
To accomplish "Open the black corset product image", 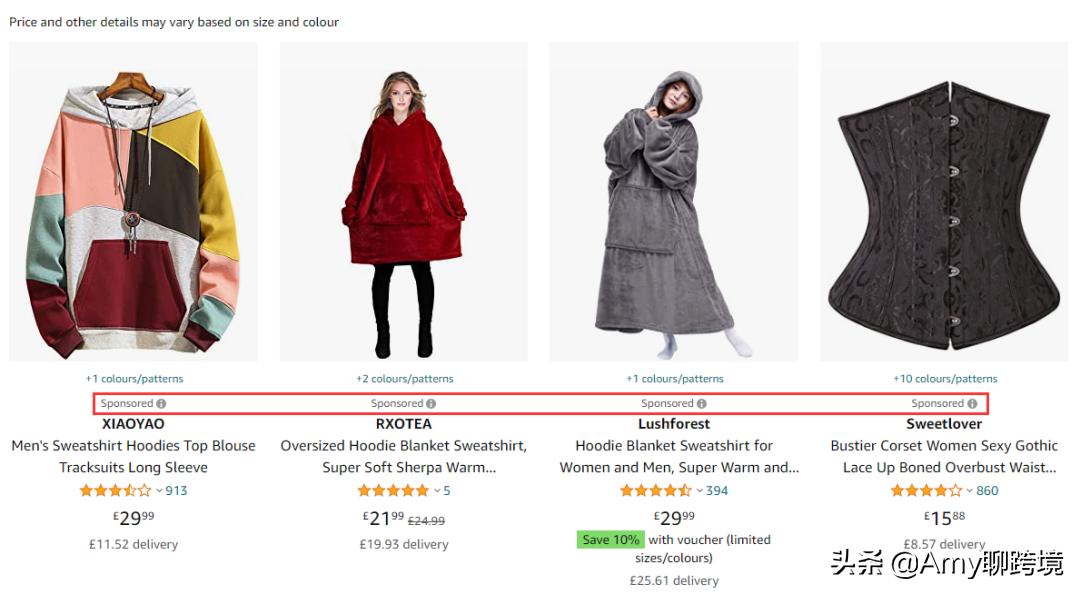I will point(945,205).
